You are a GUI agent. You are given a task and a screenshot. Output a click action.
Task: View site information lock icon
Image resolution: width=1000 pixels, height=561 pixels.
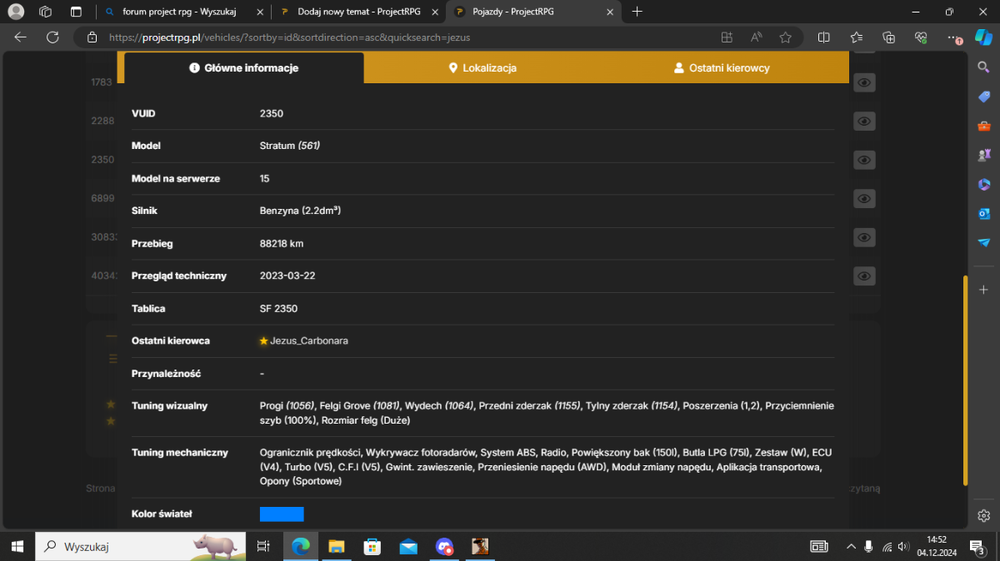(92, 38)
